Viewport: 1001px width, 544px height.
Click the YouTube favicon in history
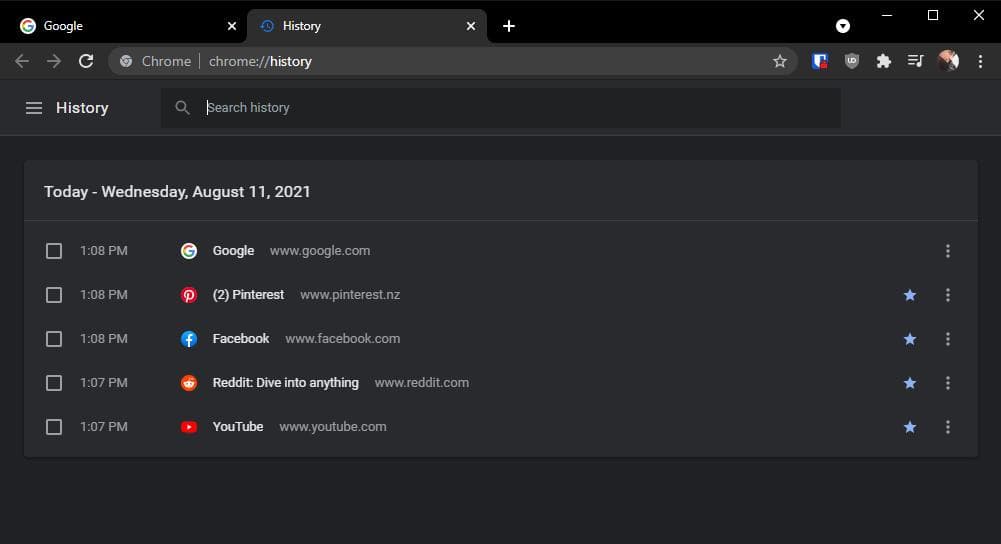coord(189,427)
